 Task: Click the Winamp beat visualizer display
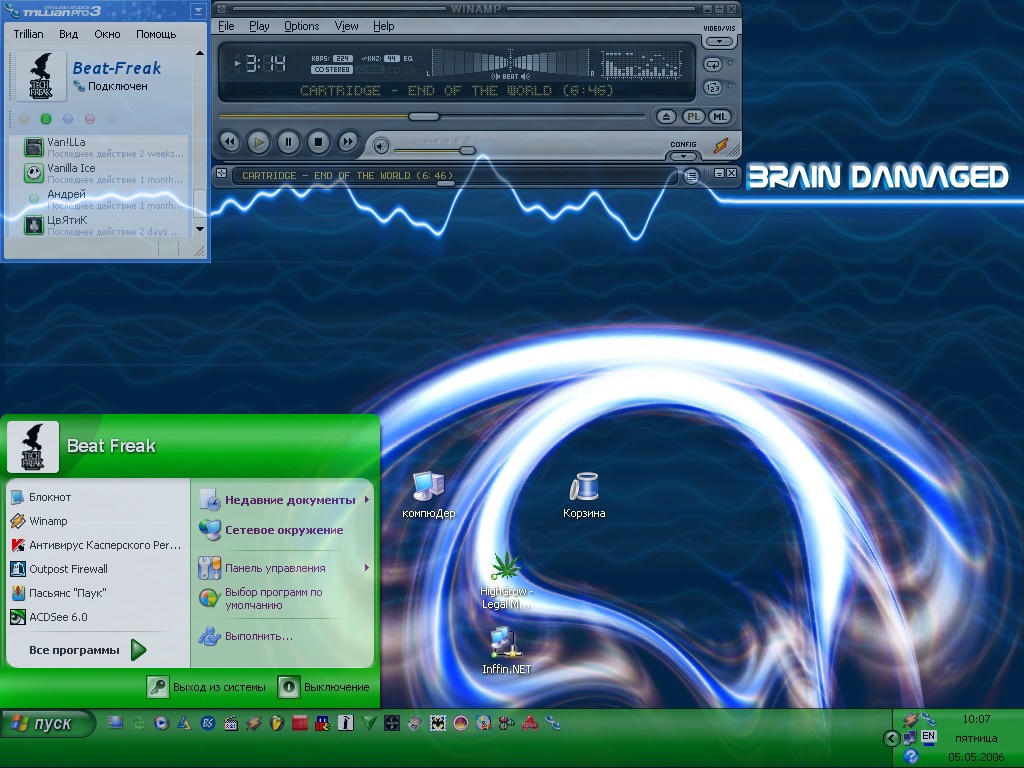click(510, 64)
